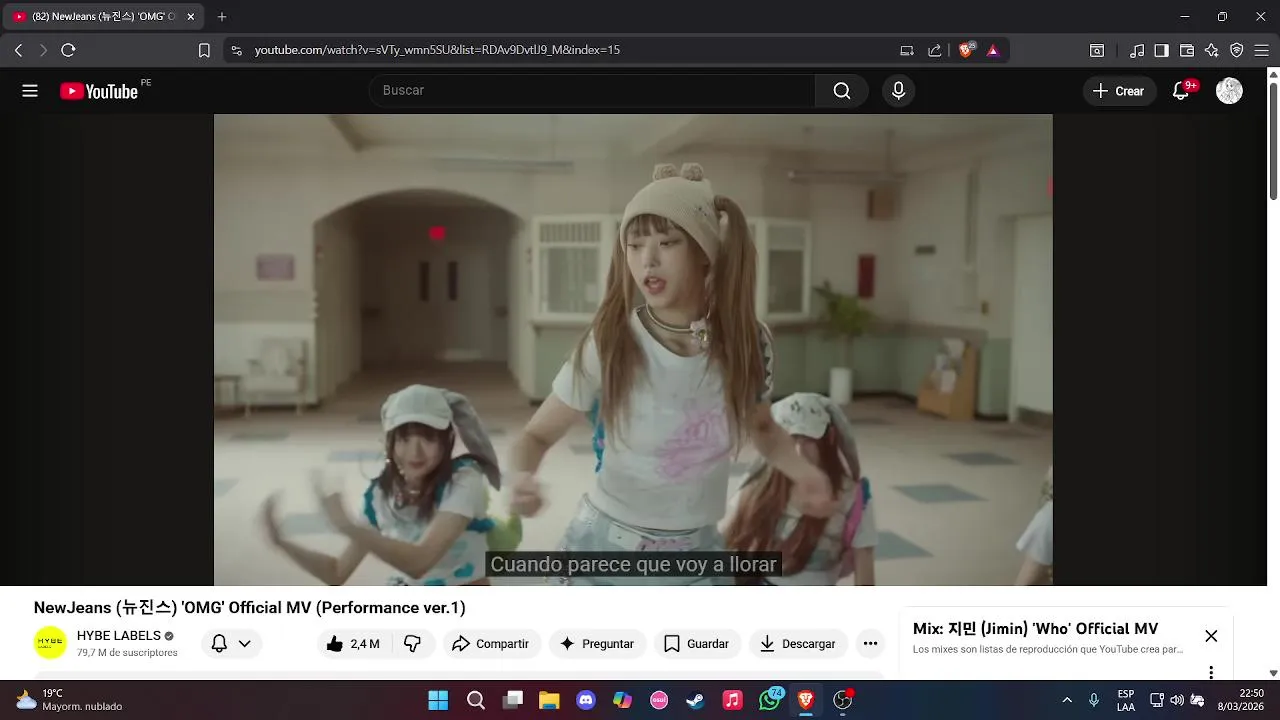Close the NewJeans browser tab
This screenshot has height=720, width=1280.
click(x=190, y=17)
